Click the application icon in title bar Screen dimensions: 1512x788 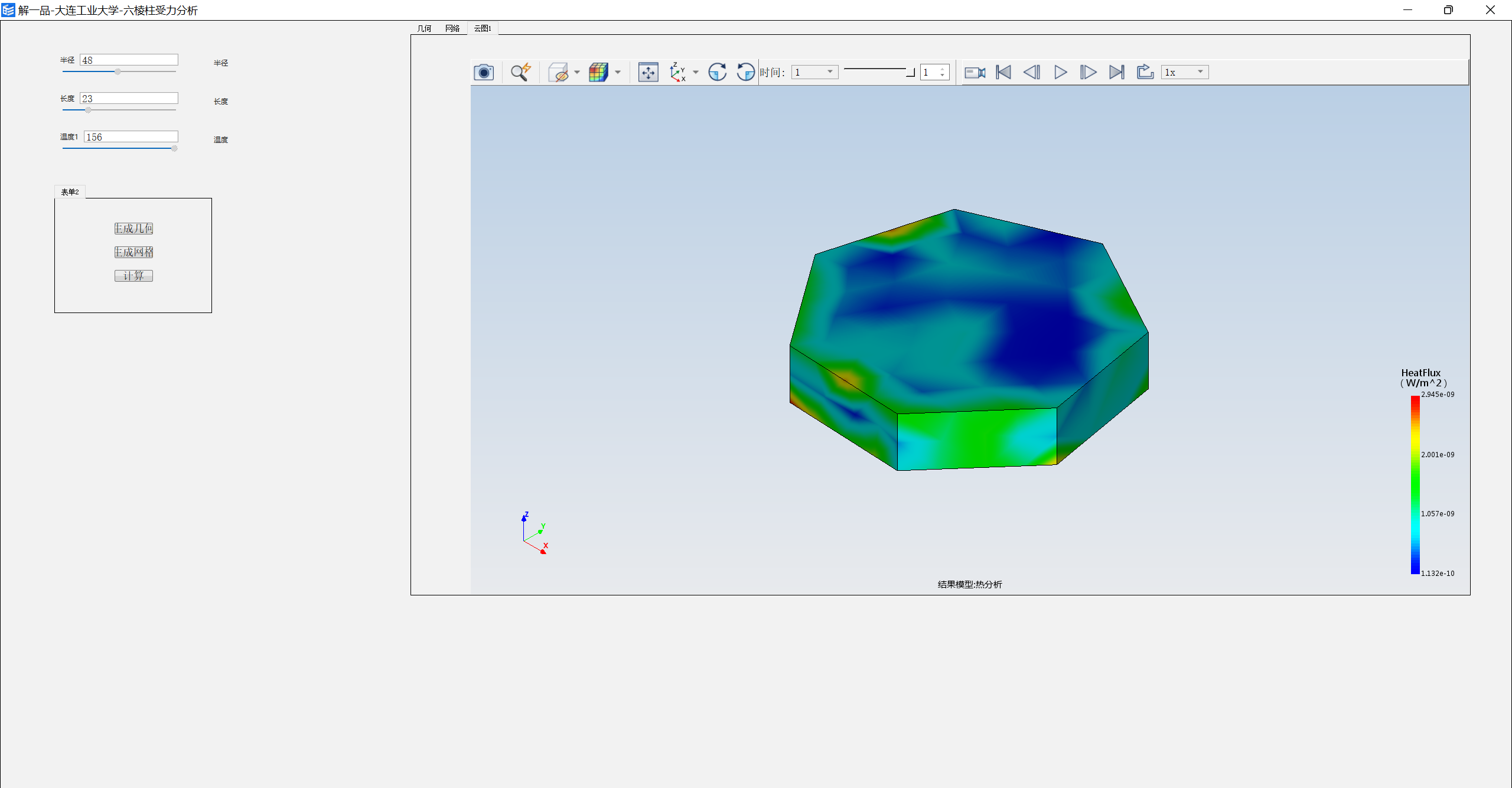coord(8,10)
